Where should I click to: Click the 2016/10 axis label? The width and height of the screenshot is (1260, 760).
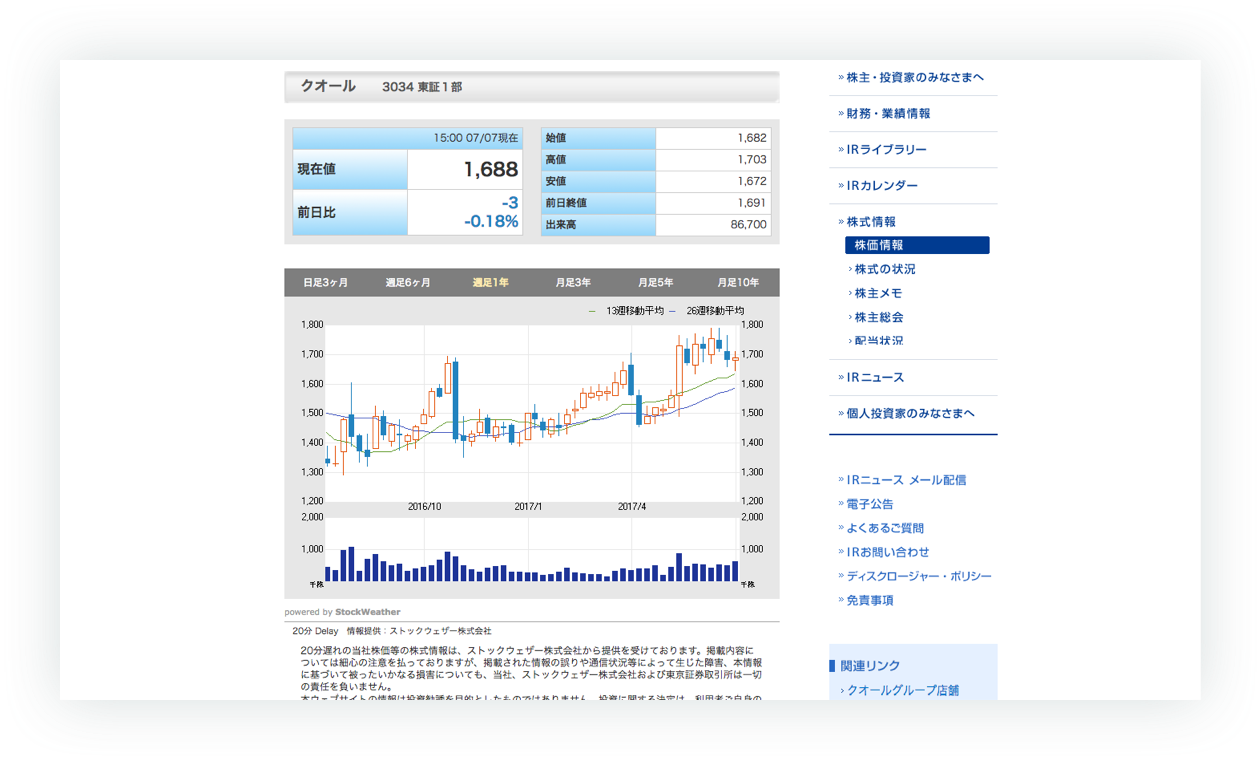pyautogui.click(x=424, y=507)
